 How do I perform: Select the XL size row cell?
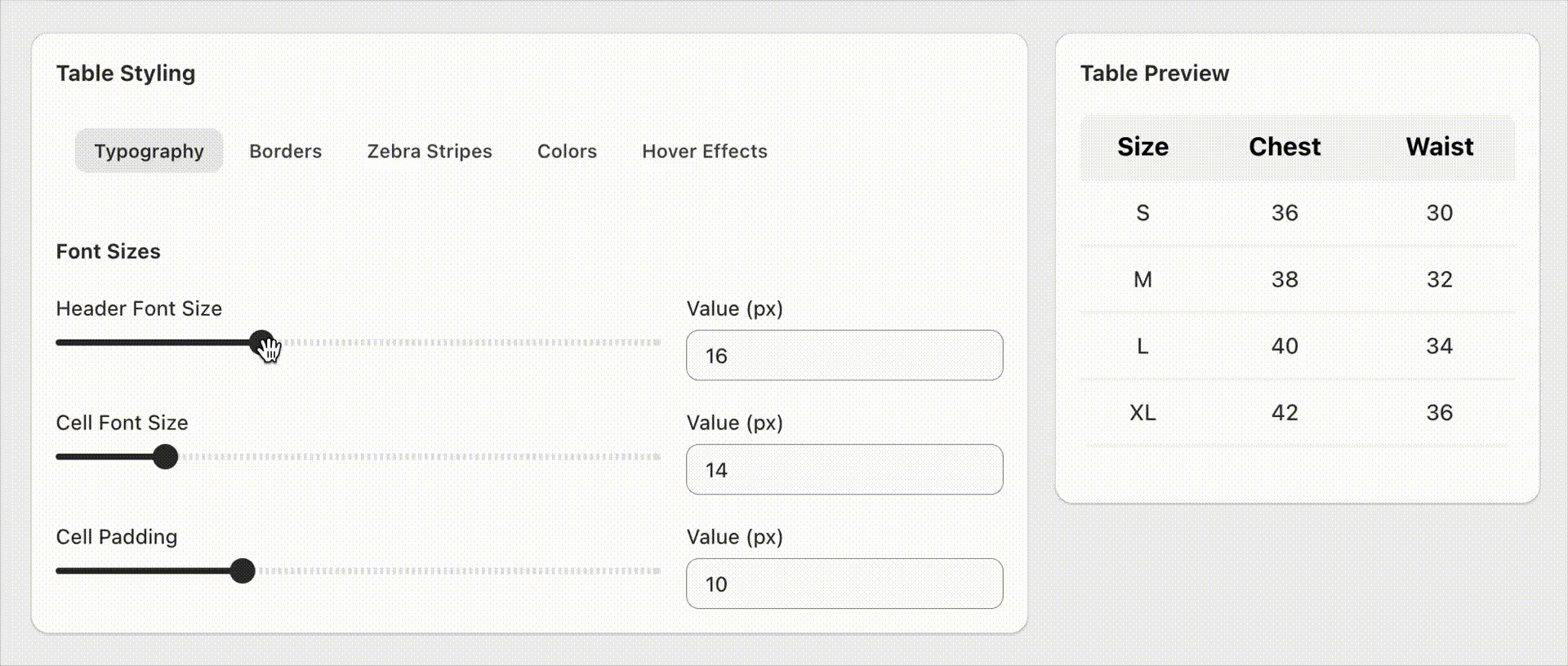tap(1143, 413)
